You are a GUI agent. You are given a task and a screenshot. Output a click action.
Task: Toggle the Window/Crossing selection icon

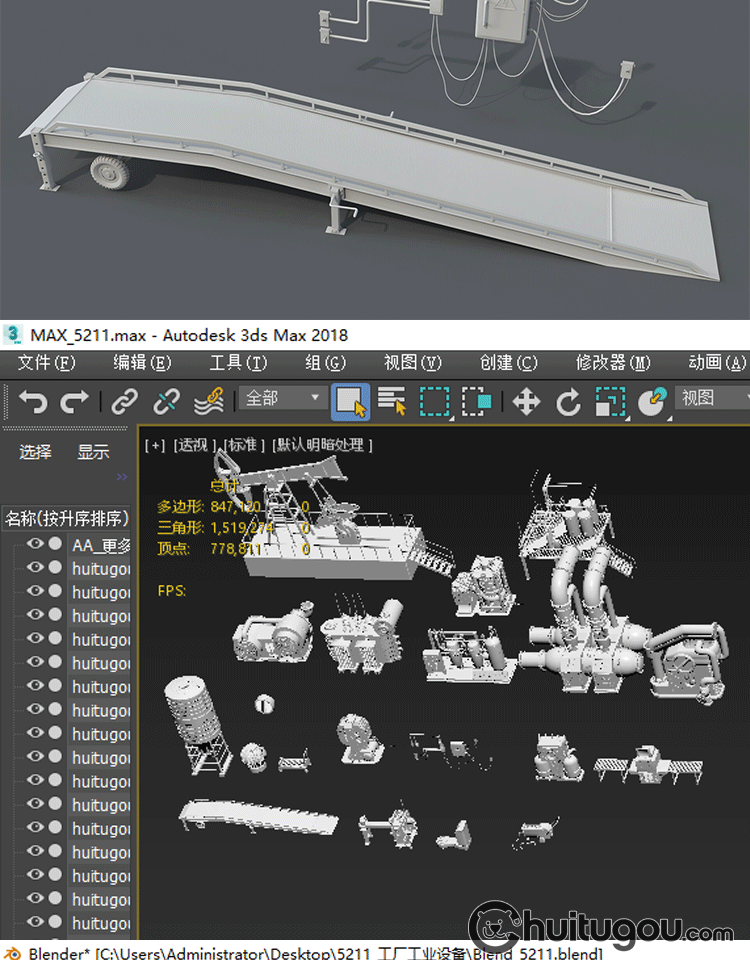click(476, 402)
